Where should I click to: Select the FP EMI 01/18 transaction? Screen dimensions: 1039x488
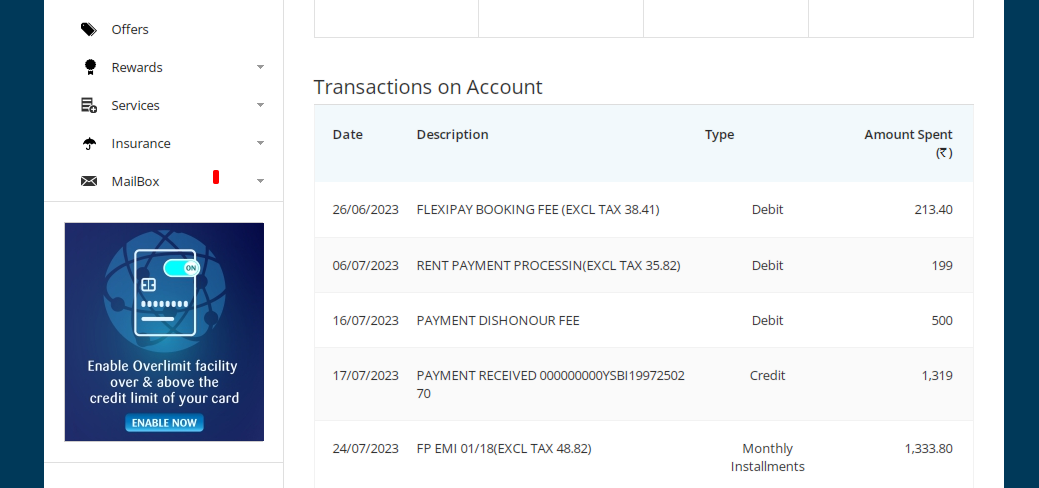[503, 448]
